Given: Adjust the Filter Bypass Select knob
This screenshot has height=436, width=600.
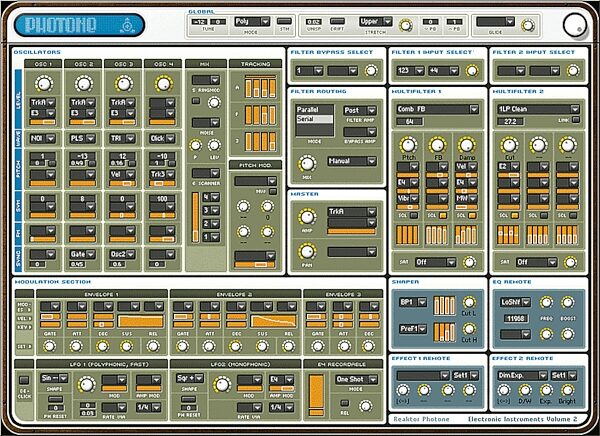Looking at the screenshot, I should (370, 70).
